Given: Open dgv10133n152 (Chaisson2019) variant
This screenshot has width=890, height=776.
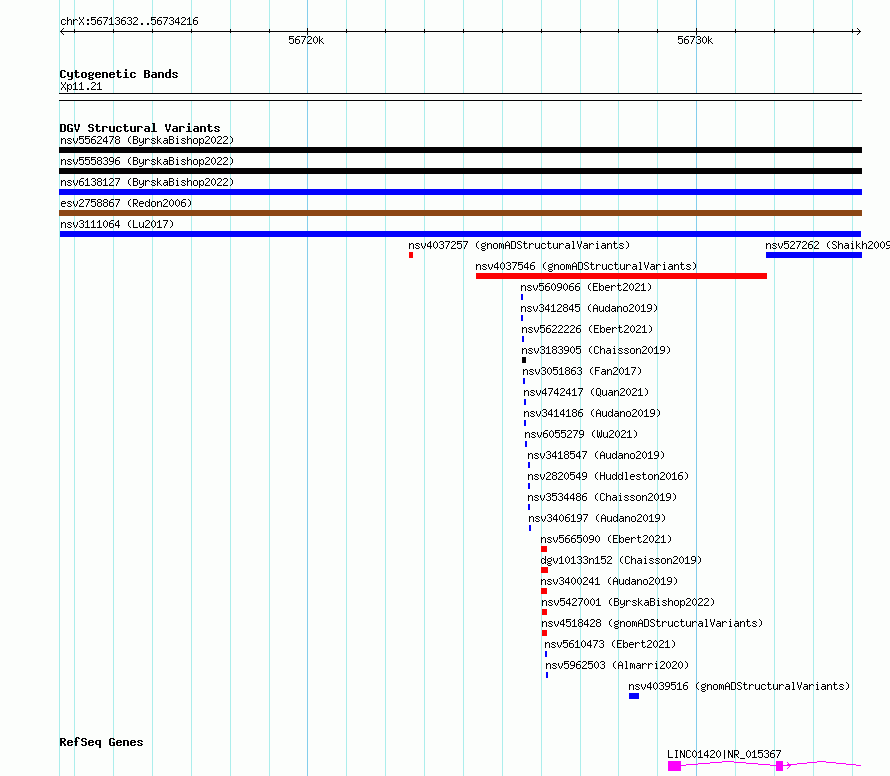Looking at the screenshot, I should [622, 560].
